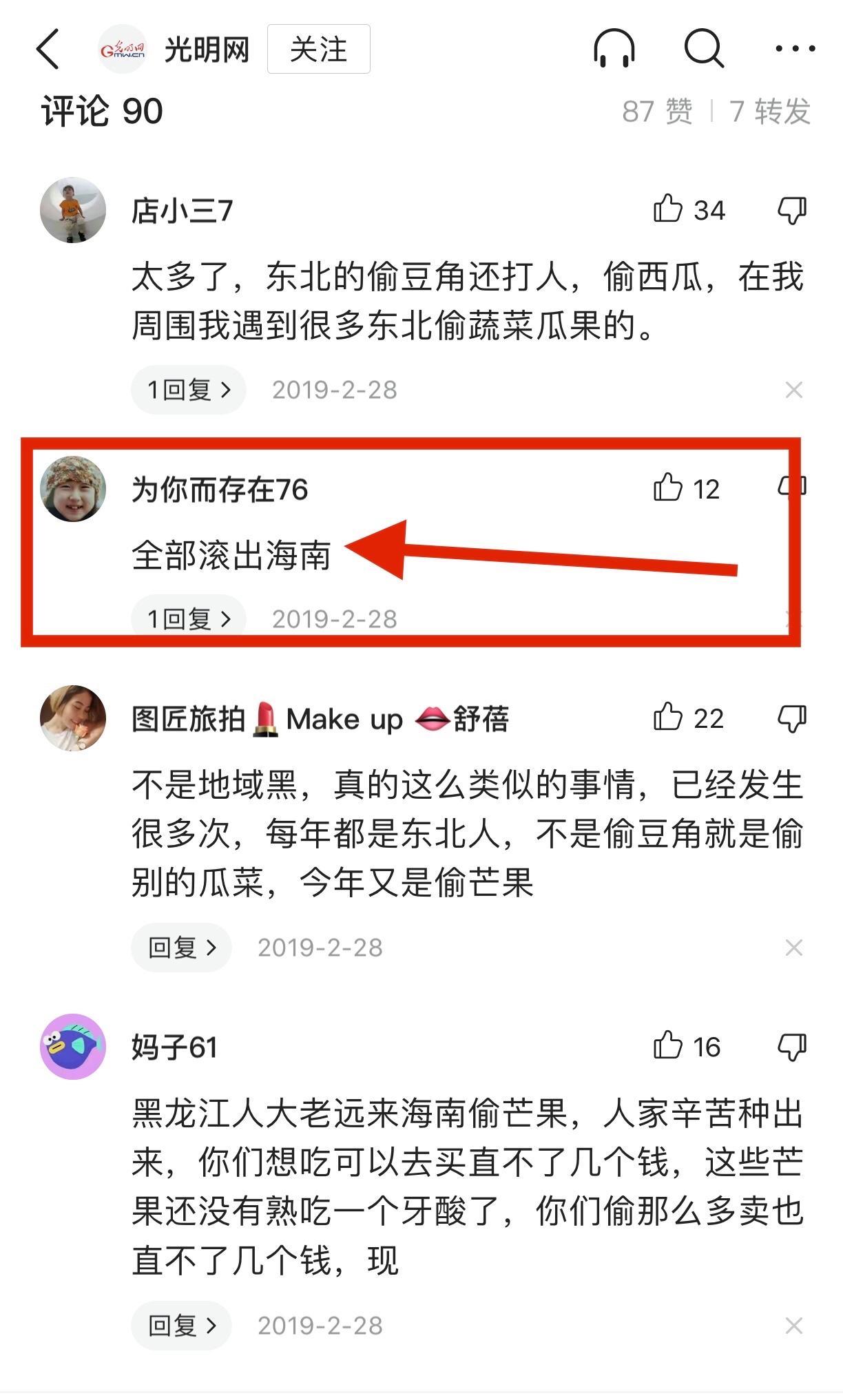Viewport: 843px width, 1400px height.
Task: Like the comment by 妈子61
Action: 667,1046
